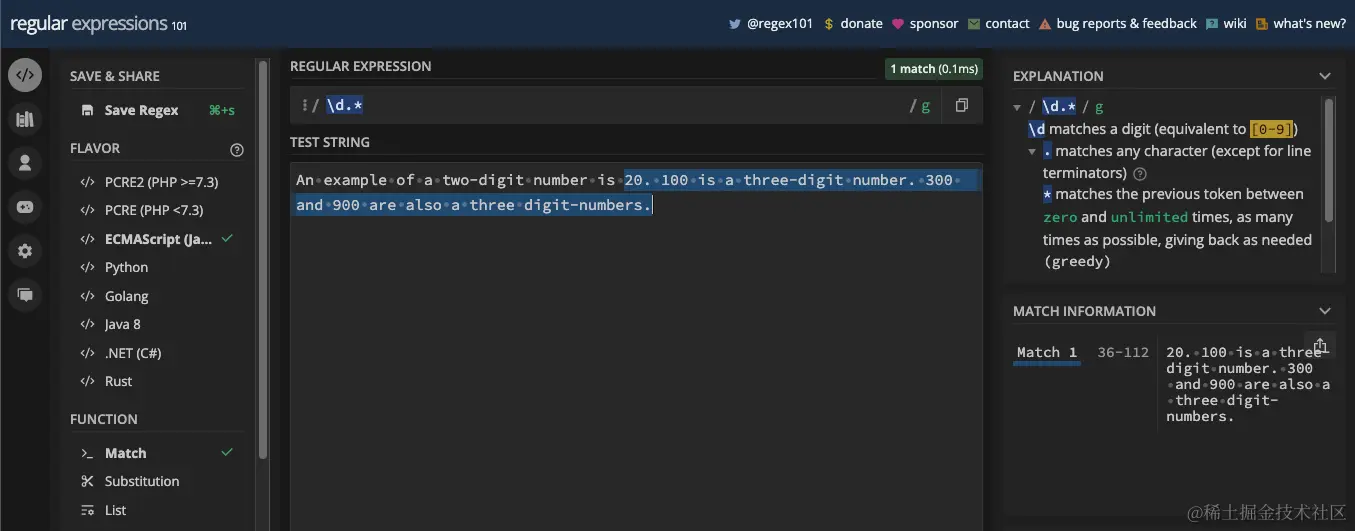1355x531 pixels.
Task: Click the FUNCTION section heading
Action: pyautogui.click(x=104, y=419)
